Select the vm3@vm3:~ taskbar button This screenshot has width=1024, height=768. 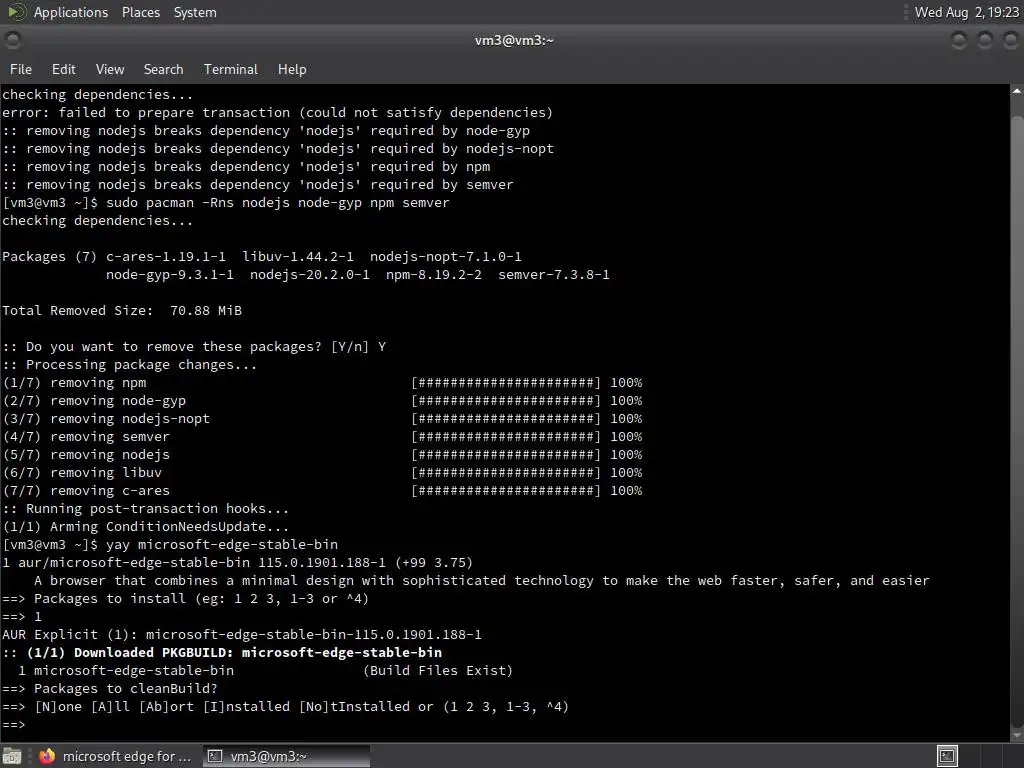[286, 756]
